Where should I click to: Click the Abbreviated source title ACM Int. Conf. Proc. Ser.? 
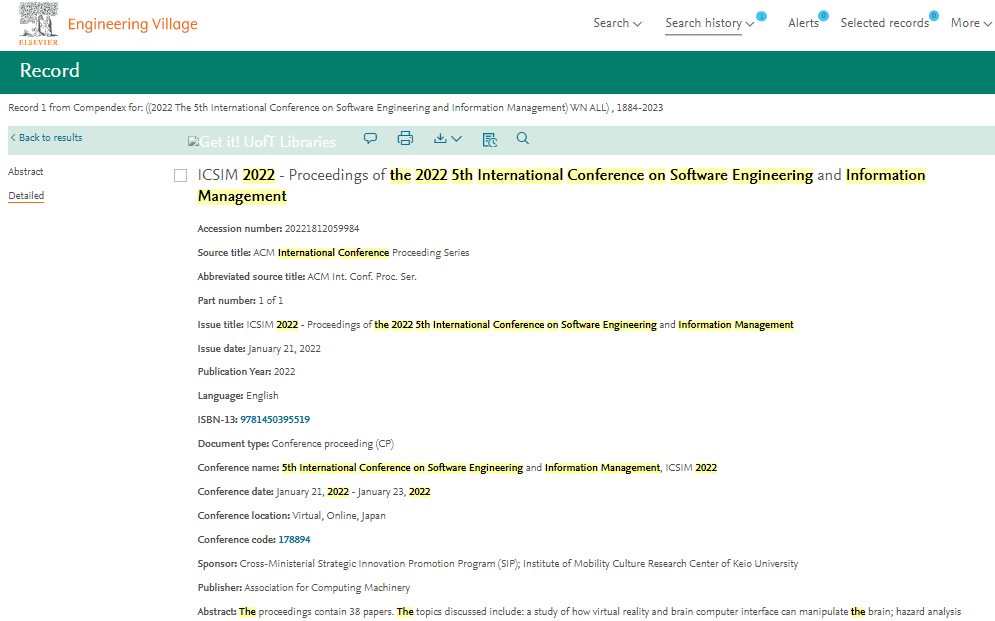click(x=307, y=277)
